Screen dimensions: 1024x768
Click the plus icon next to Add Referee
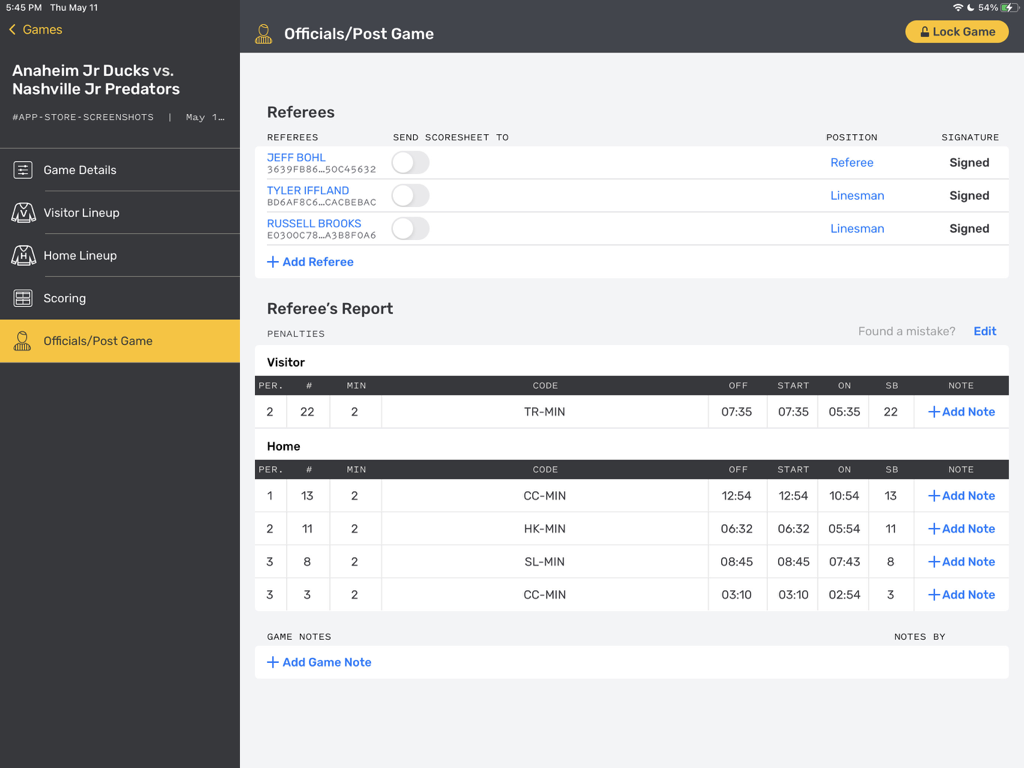272,261
